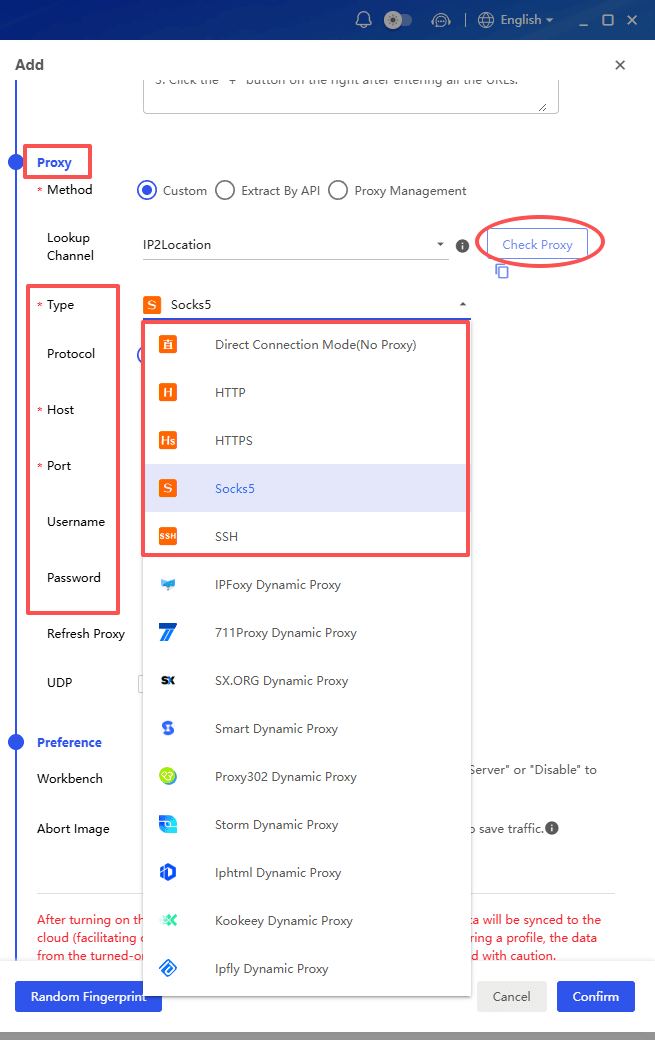
Task: Click the Random Fingerprint button
Action: tap(88, 996)
